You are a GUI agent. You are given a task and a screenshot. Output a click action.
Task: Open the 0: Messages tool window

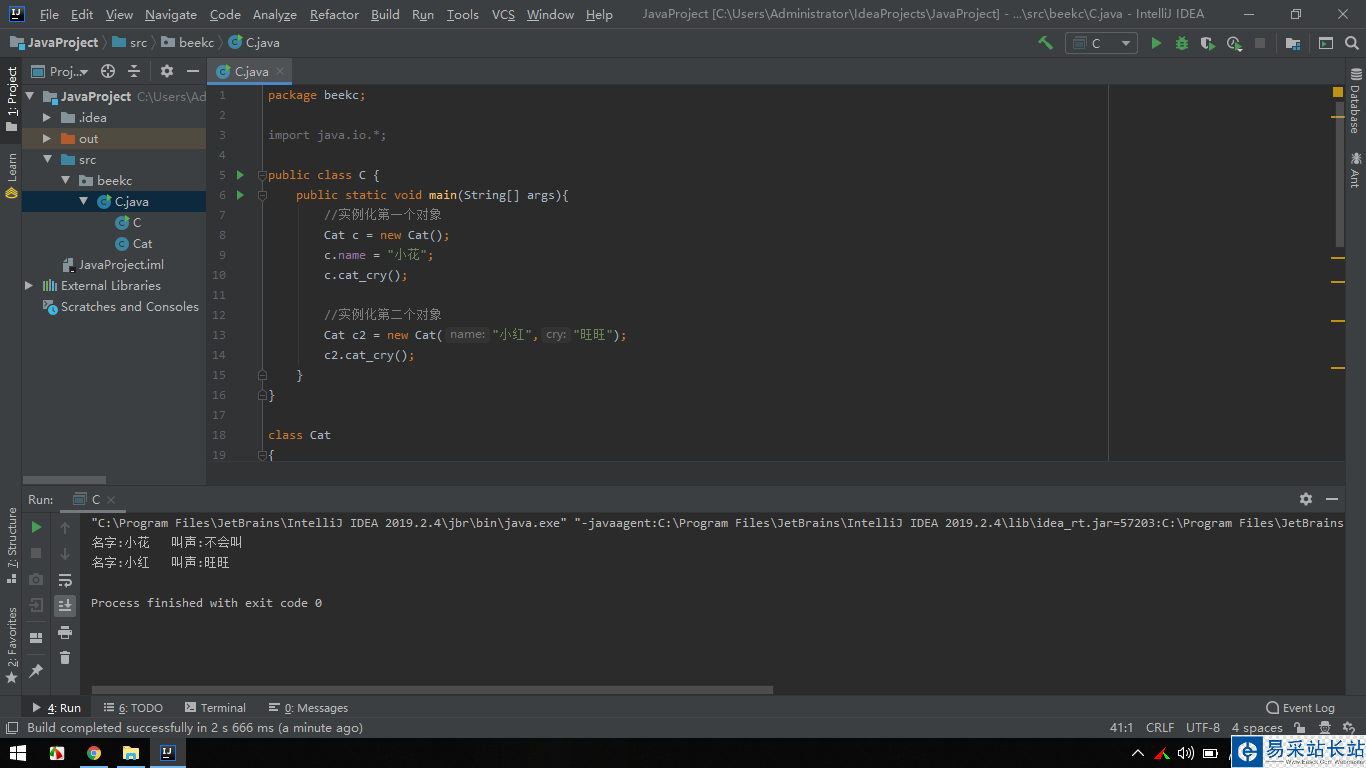308,707
